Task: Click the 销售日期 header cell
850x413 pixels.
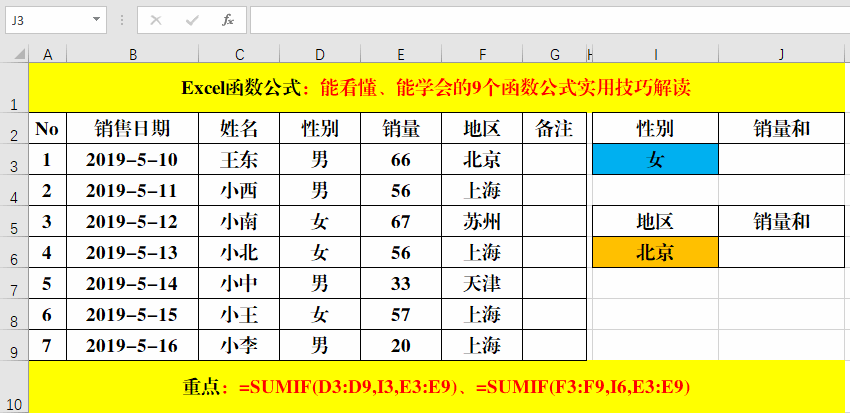Action: point(133,128)
